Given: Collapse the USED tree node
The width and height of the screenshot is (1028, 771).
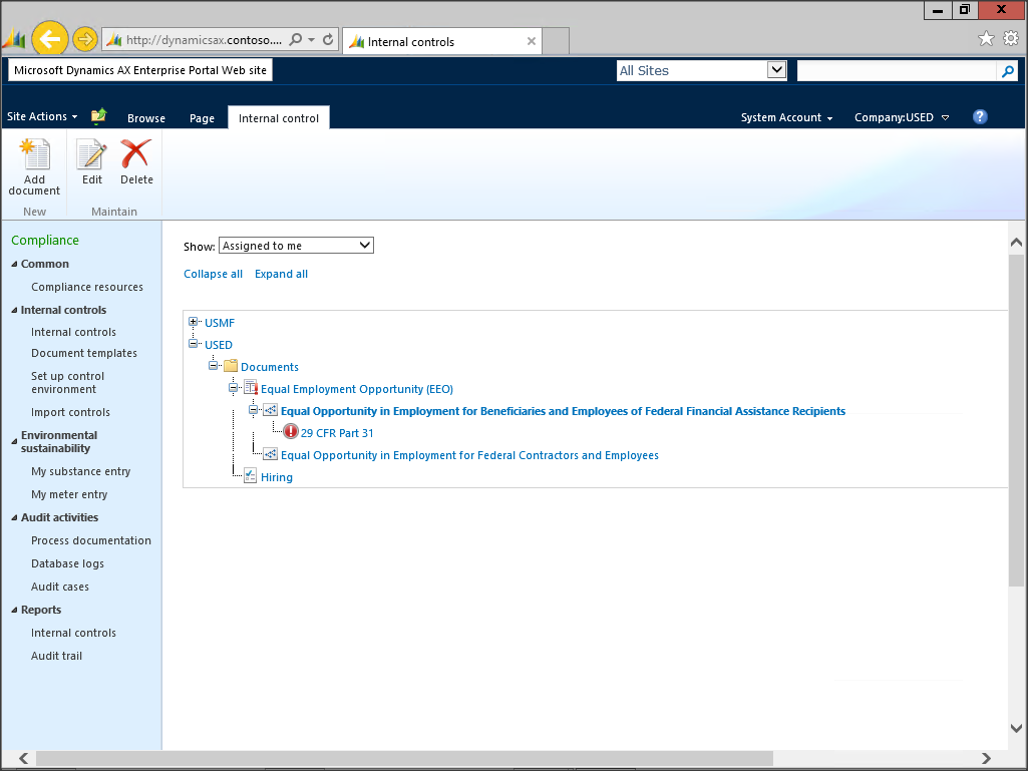Looking at the screenshot, I should (x=193, y=345).
